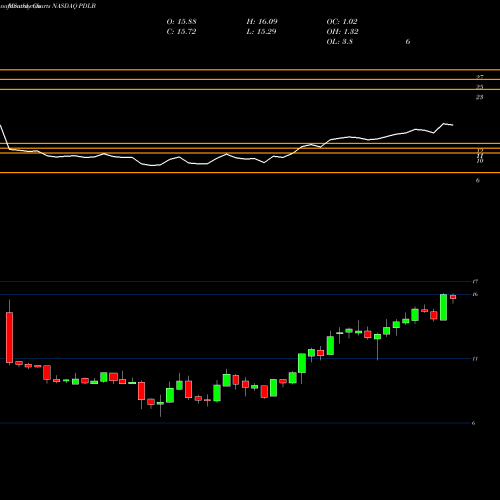This screenshot has height=500, width=500.
Task: Click the first tall red candle on the left
Action: click(10, 337)
